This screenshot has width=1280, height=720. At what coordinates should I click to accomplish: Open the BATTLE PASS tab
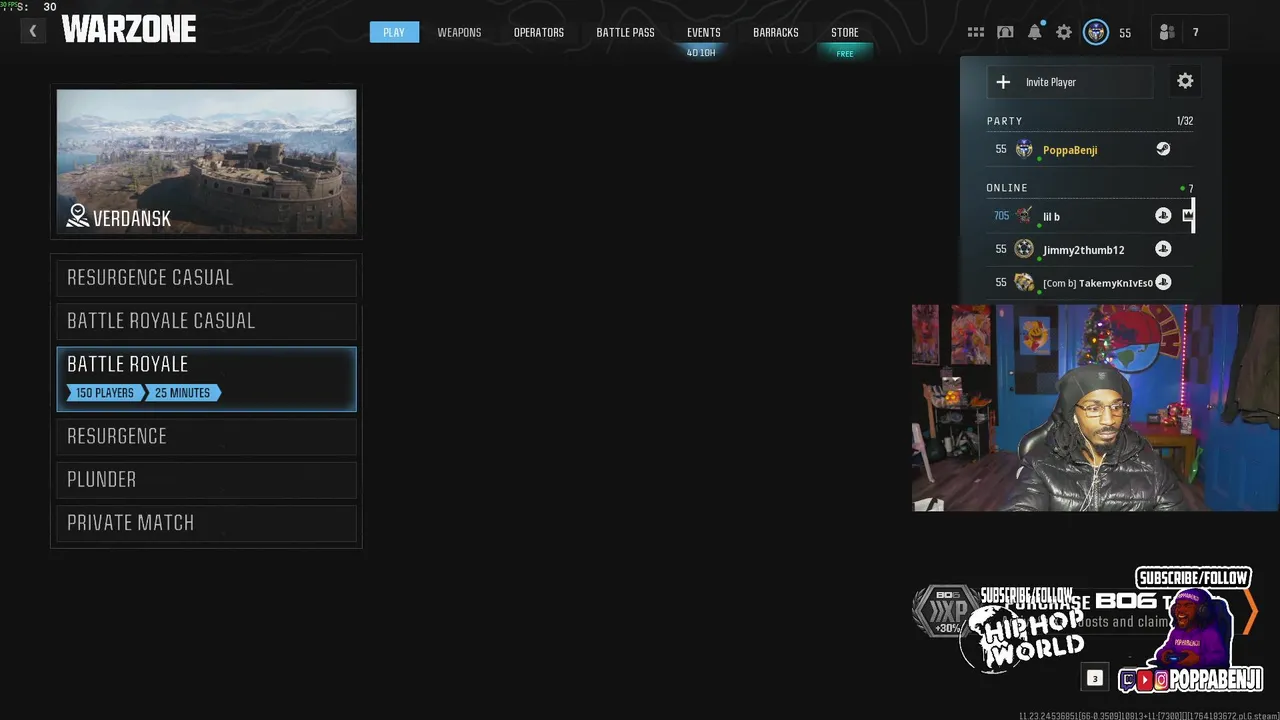pyautogui.click(x=625, y=32)
